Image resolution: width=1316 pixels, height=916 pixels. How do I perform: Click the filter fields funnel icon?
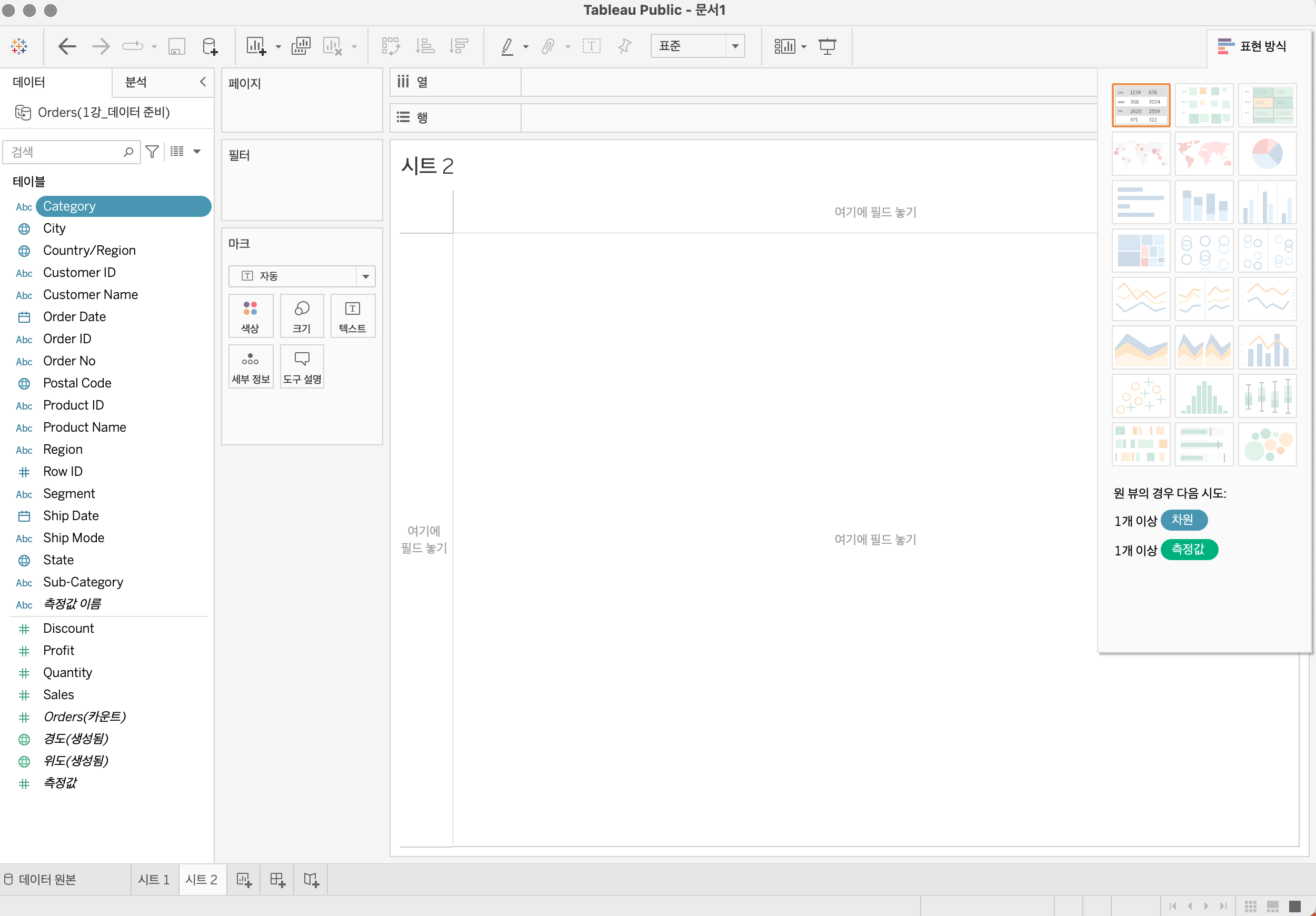pos(152,152)
